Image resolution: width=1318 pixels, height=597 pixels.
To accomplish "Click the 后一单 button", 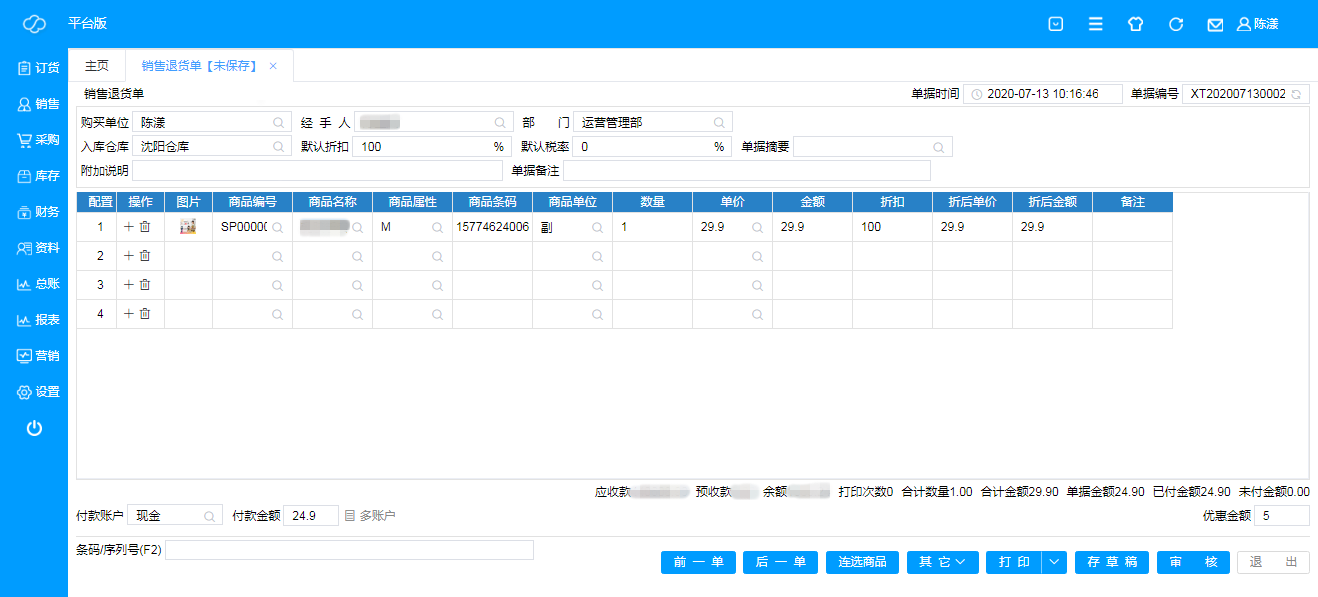I will [x=780, y=562].
